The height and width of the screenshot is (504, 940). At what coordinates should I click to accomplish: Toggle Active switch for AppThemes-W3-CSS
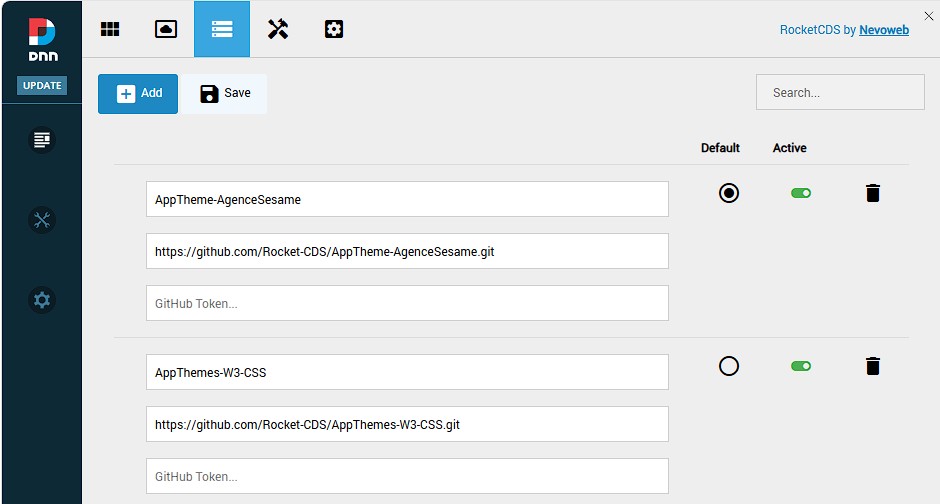pos(801,366)
